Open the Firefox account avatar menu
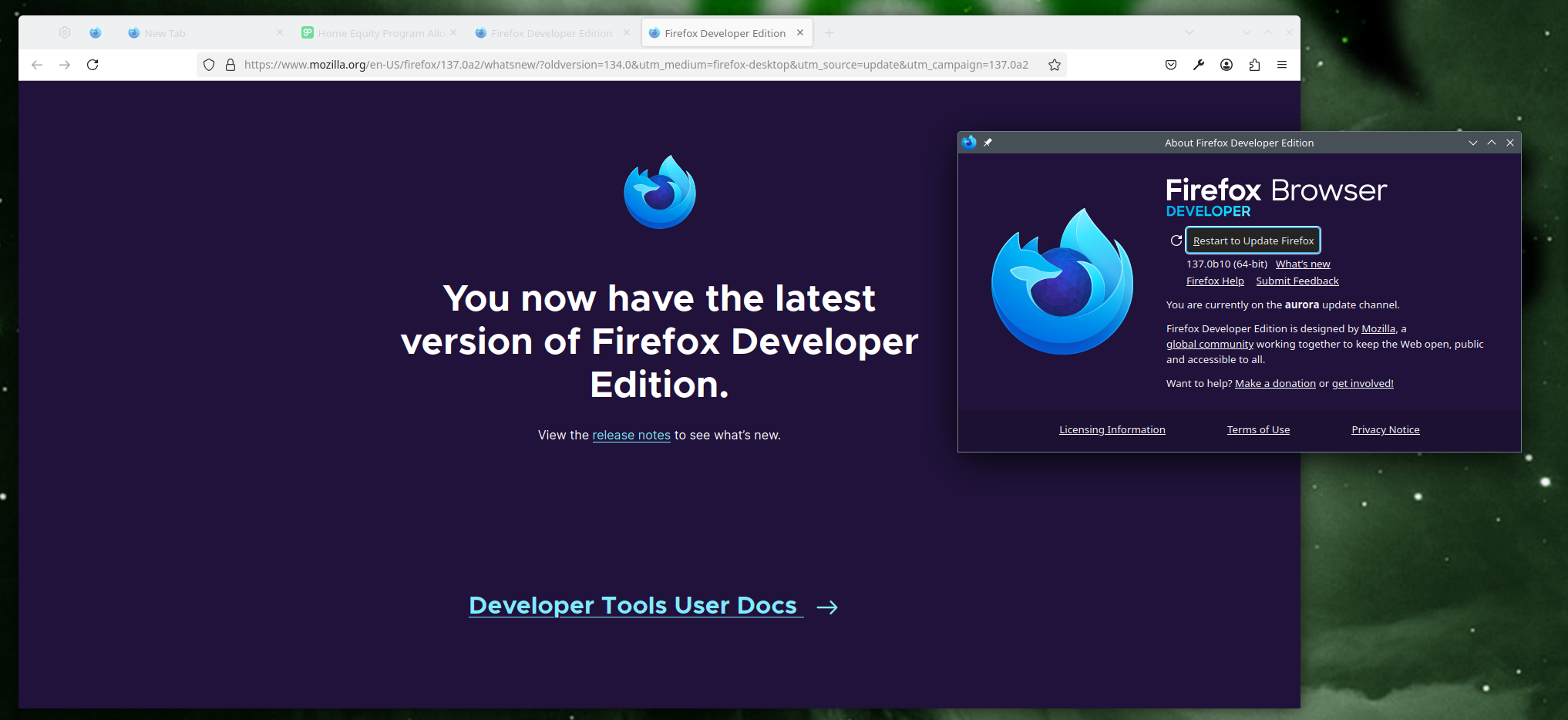The width and height of the screenshot is (1568, 720). pyautogui.click(x=1226, y=65)
